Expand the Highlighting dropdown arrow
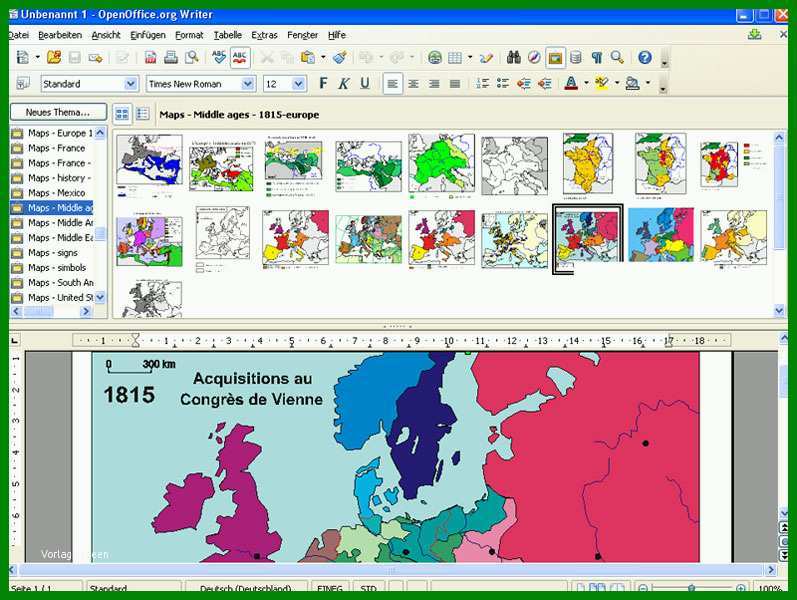This screenshot has height=600, width=797. (617, 82)
